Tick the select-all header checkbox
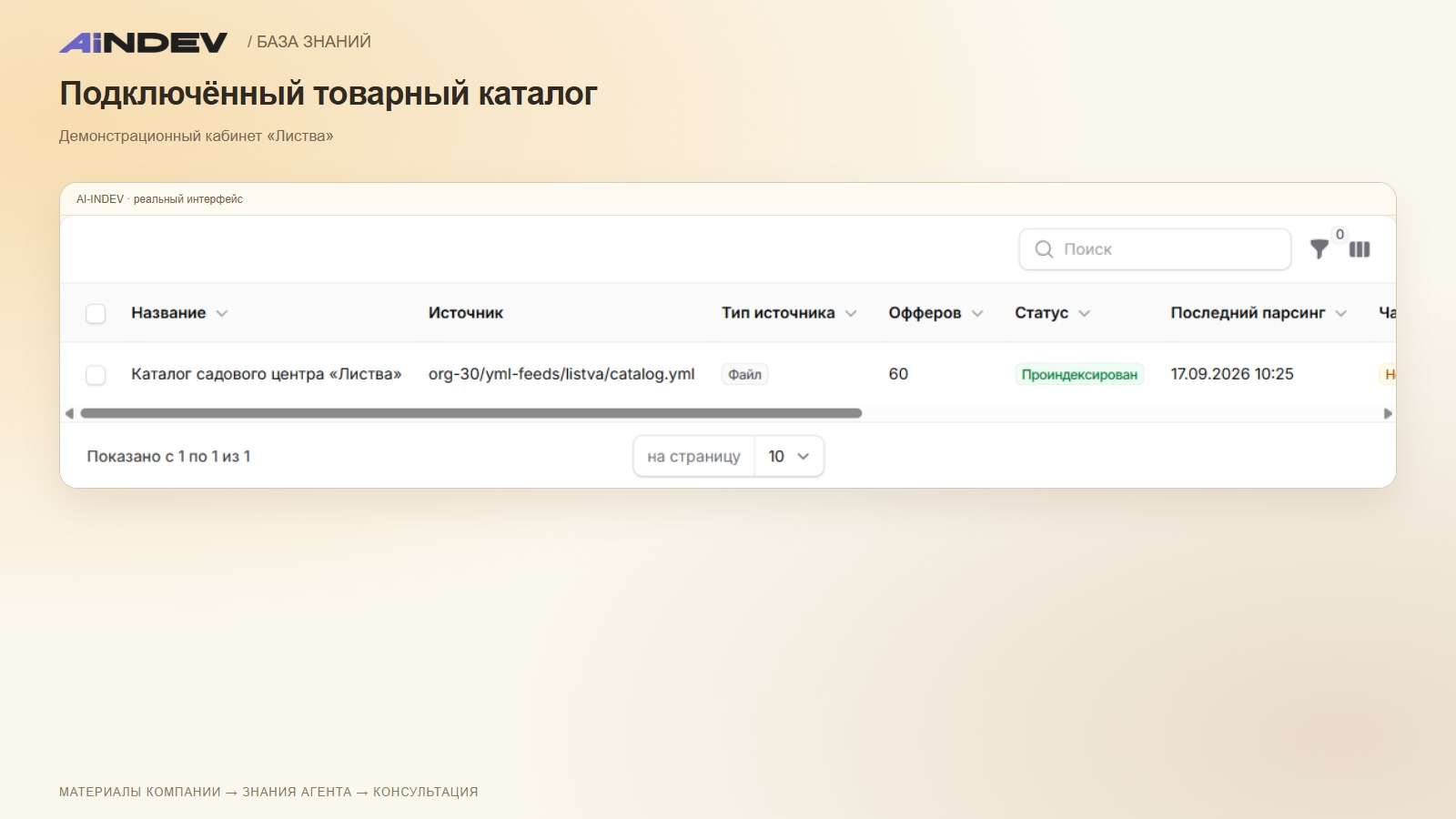Viewport: 1456px width, 819px height. (96, 314)
